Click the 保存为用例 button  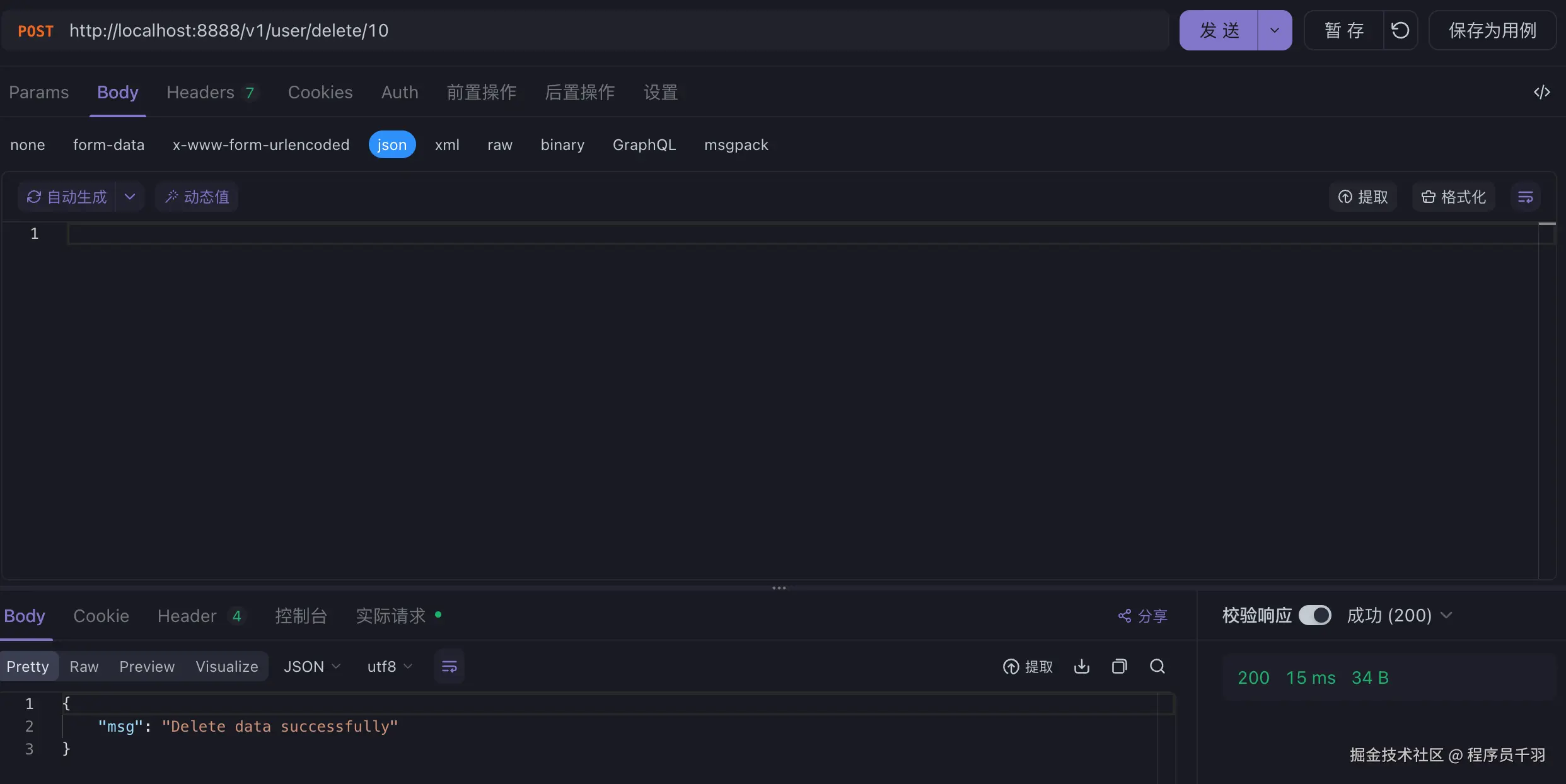coord(1492,30)
